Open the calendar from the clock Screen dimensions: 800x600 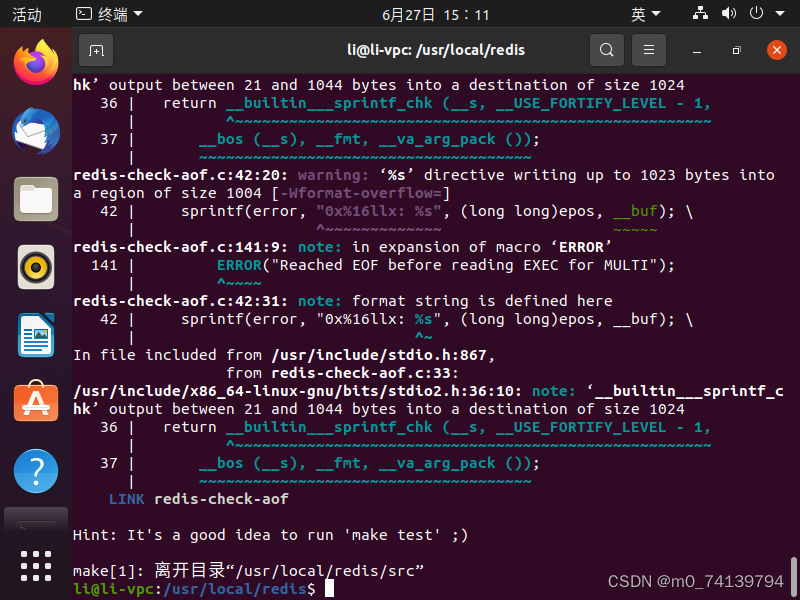tap(400, 13)
